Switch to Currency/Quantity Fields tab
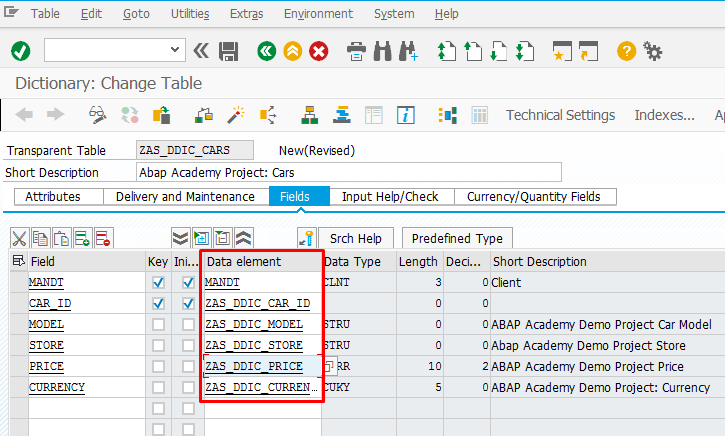Viewport: 725px width, 436px height. (534, 197)
